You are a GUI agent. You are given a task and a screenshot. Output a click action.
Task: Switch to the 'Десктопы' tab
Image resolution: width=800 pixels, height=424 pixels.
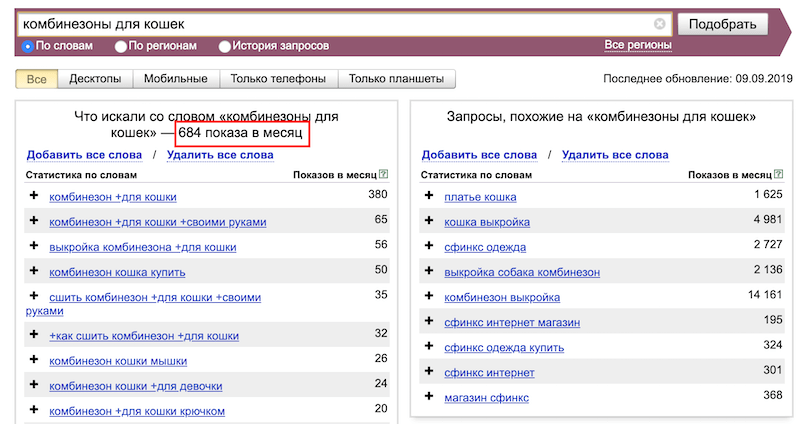95,79
